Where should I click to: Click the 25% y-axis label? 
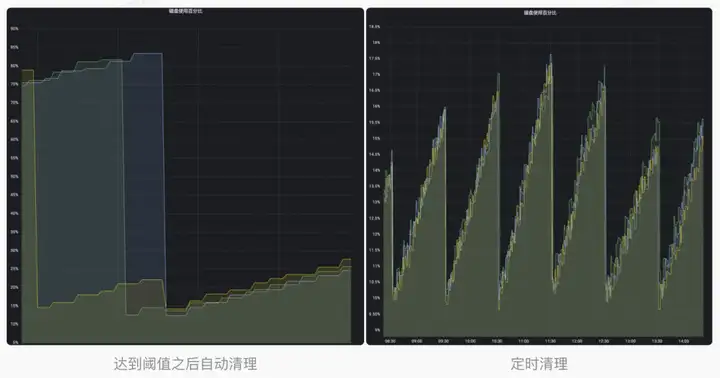(x=15, y=269)
